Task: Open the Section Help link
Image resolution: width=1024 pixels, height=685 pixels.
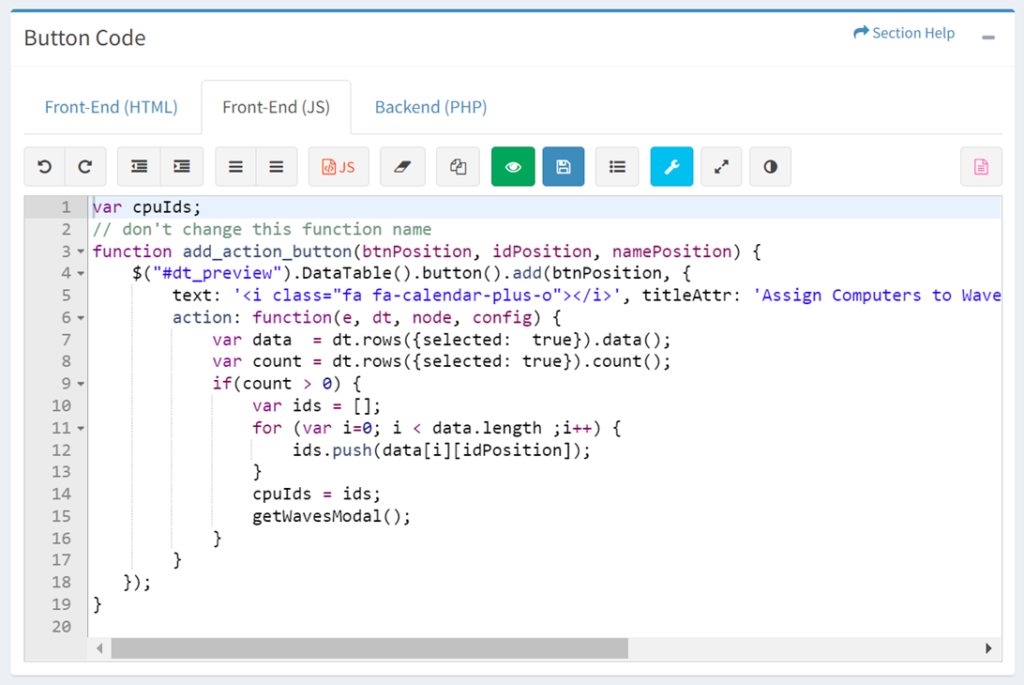Action: tap(904, 33)
